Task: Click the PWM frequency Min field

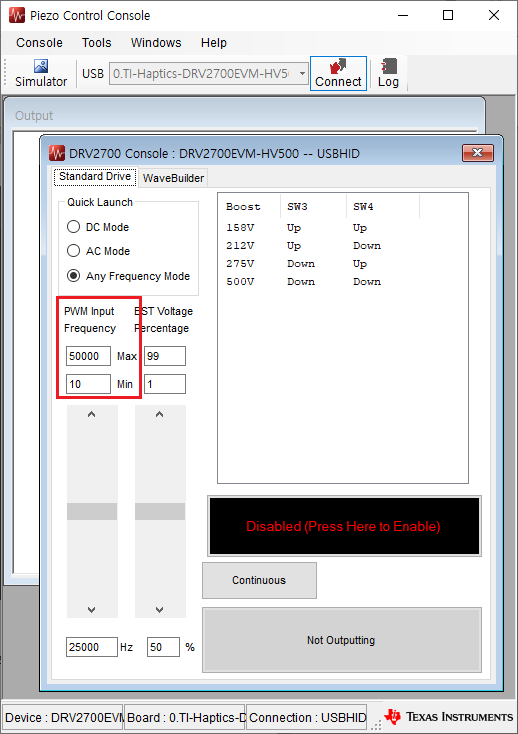Action: 88,384
